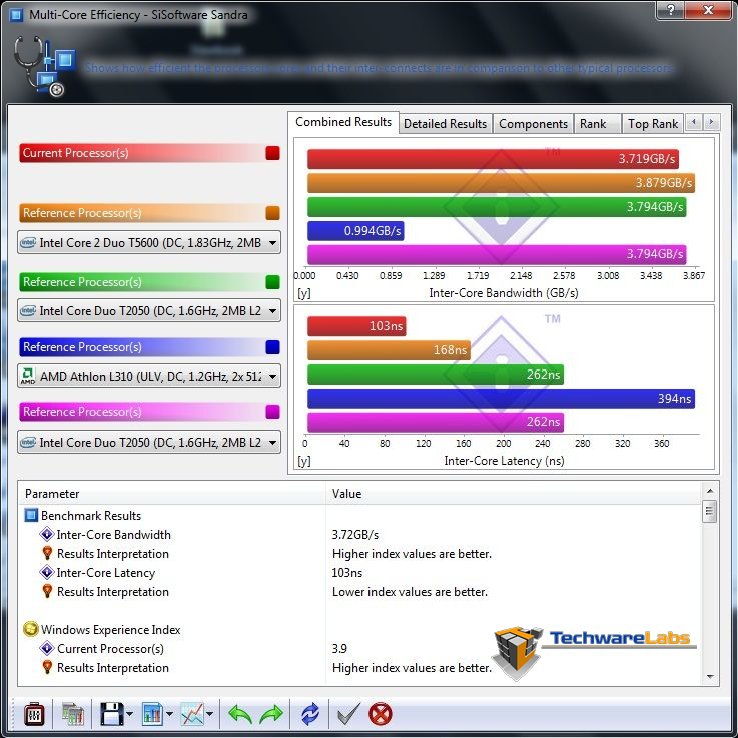Click the orange 168ns latency bar
Viewport: 738px width, 738px height.
(x=389, y=350)
